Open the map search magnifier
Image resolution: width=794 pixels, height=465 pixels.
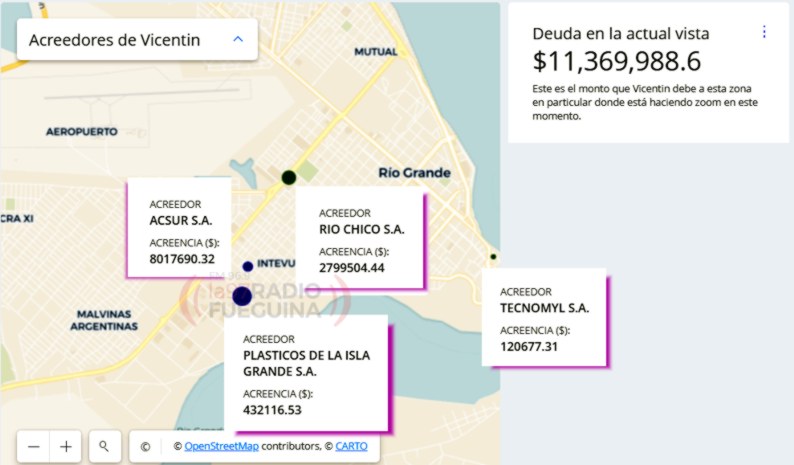pyautogui.click(x=104, y=446)
